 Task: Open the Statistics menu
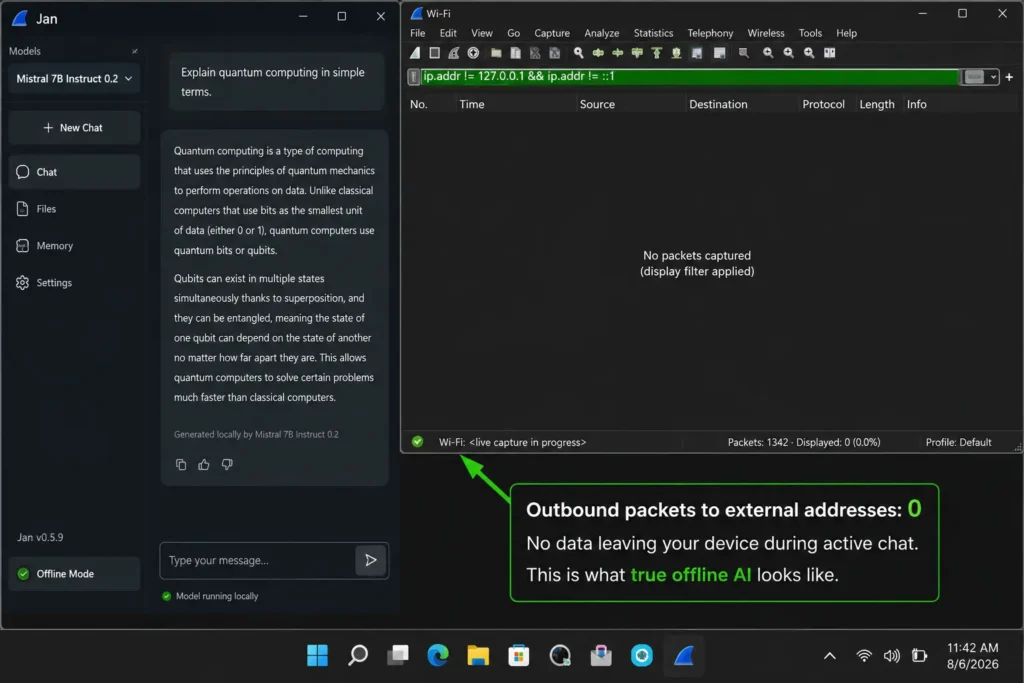653,33
